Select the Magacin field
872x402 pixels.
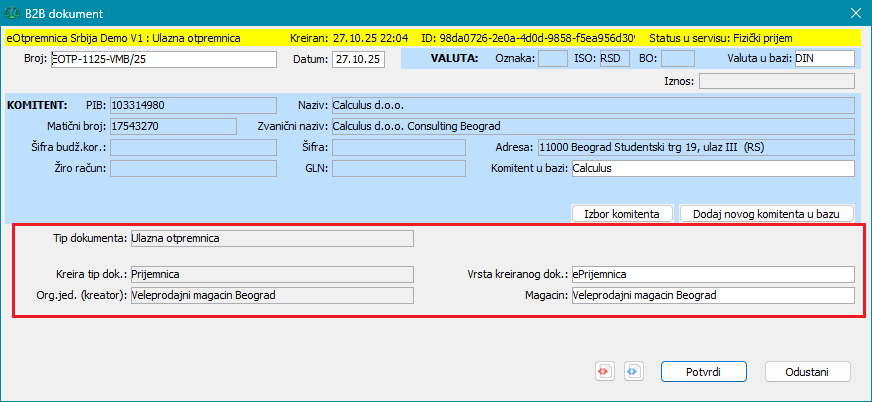click(x=712, y=295)
